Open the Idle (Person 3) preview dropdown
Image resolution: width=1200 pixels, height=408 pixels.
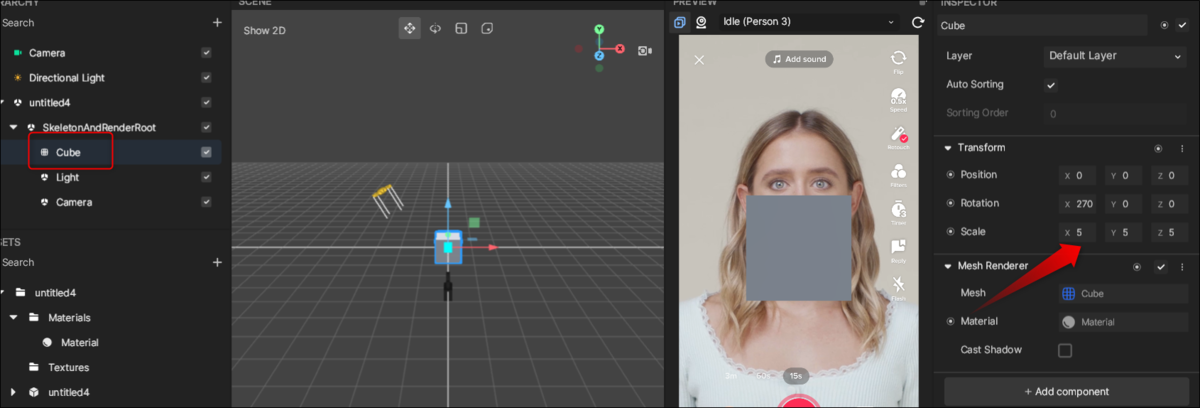(808, 22)
